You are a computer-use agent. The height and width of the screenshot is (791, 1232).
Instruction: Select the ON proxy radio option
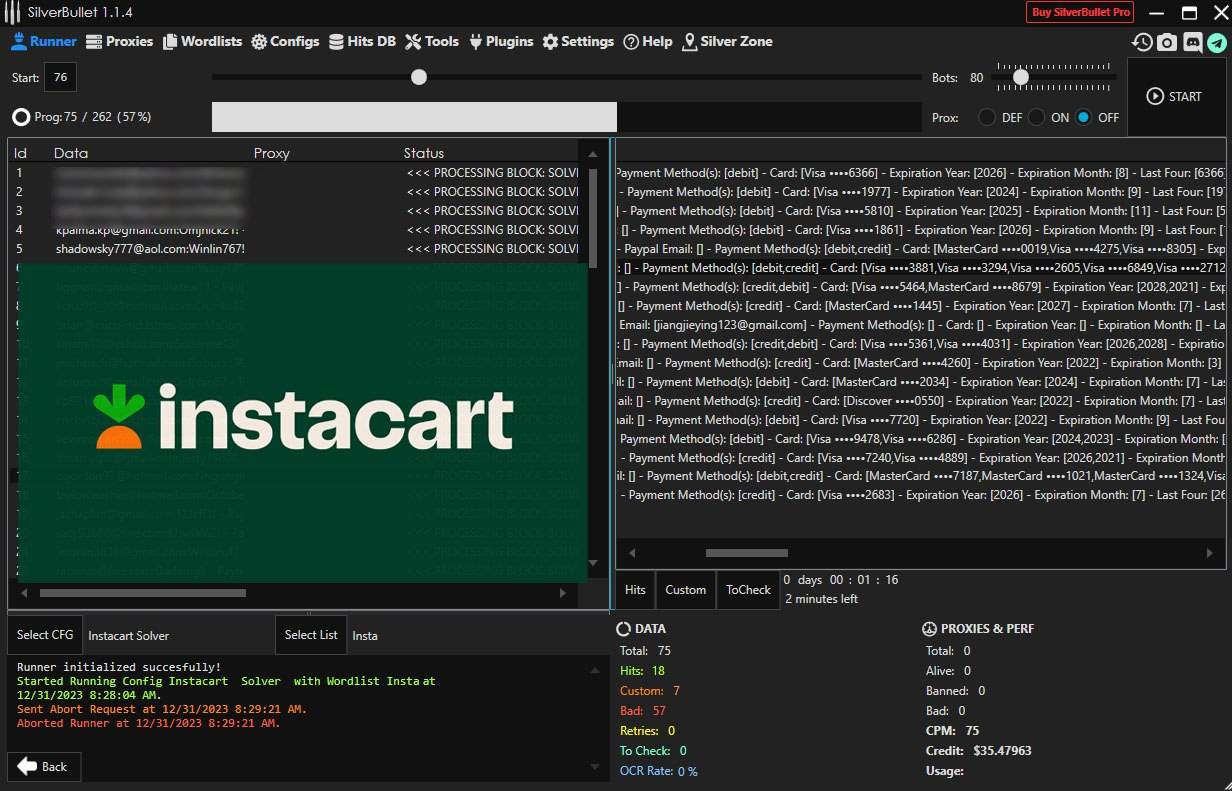coord(1037,117)
